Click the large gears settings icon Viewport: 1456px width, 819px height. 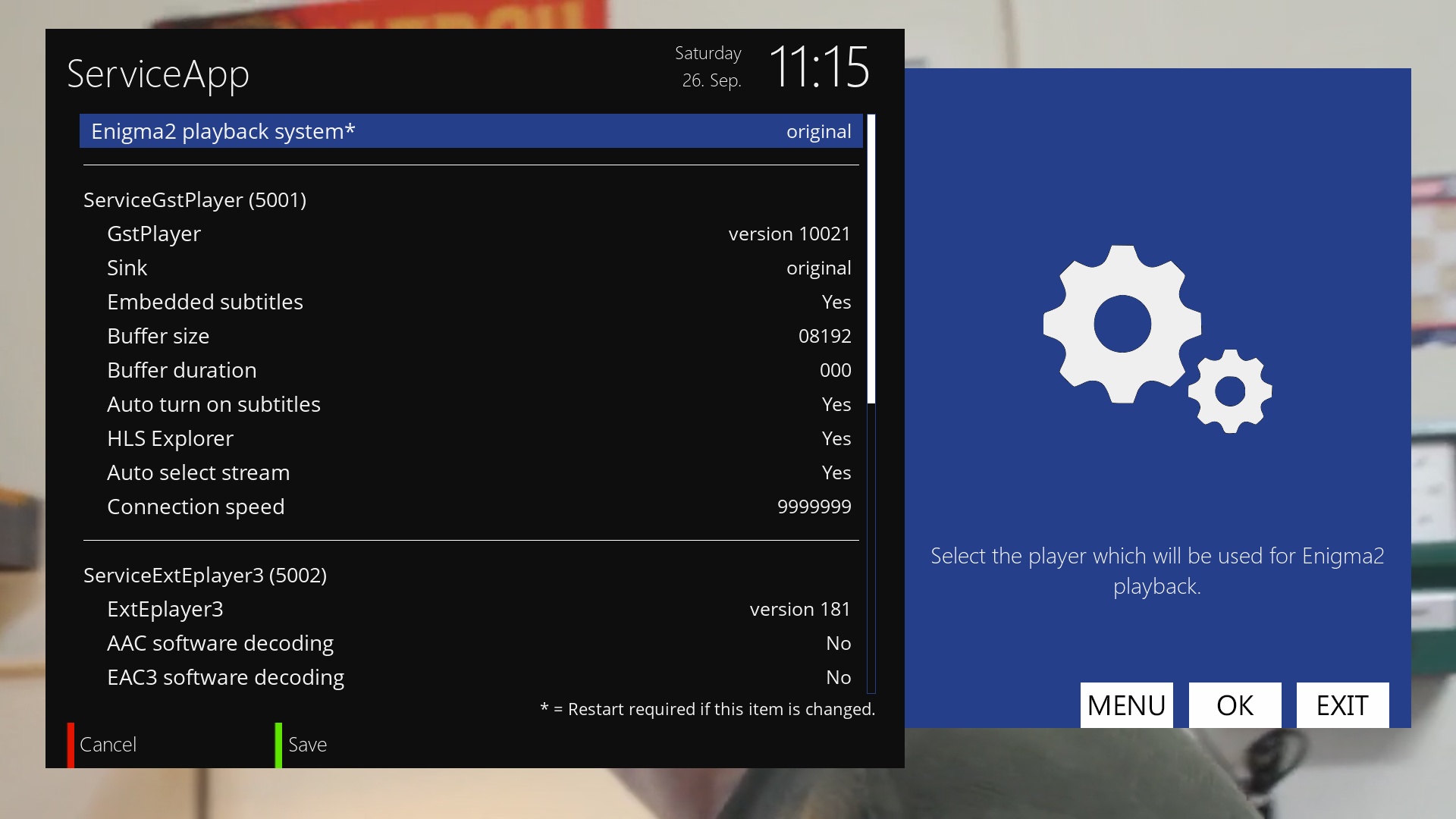coord(1156,339)
